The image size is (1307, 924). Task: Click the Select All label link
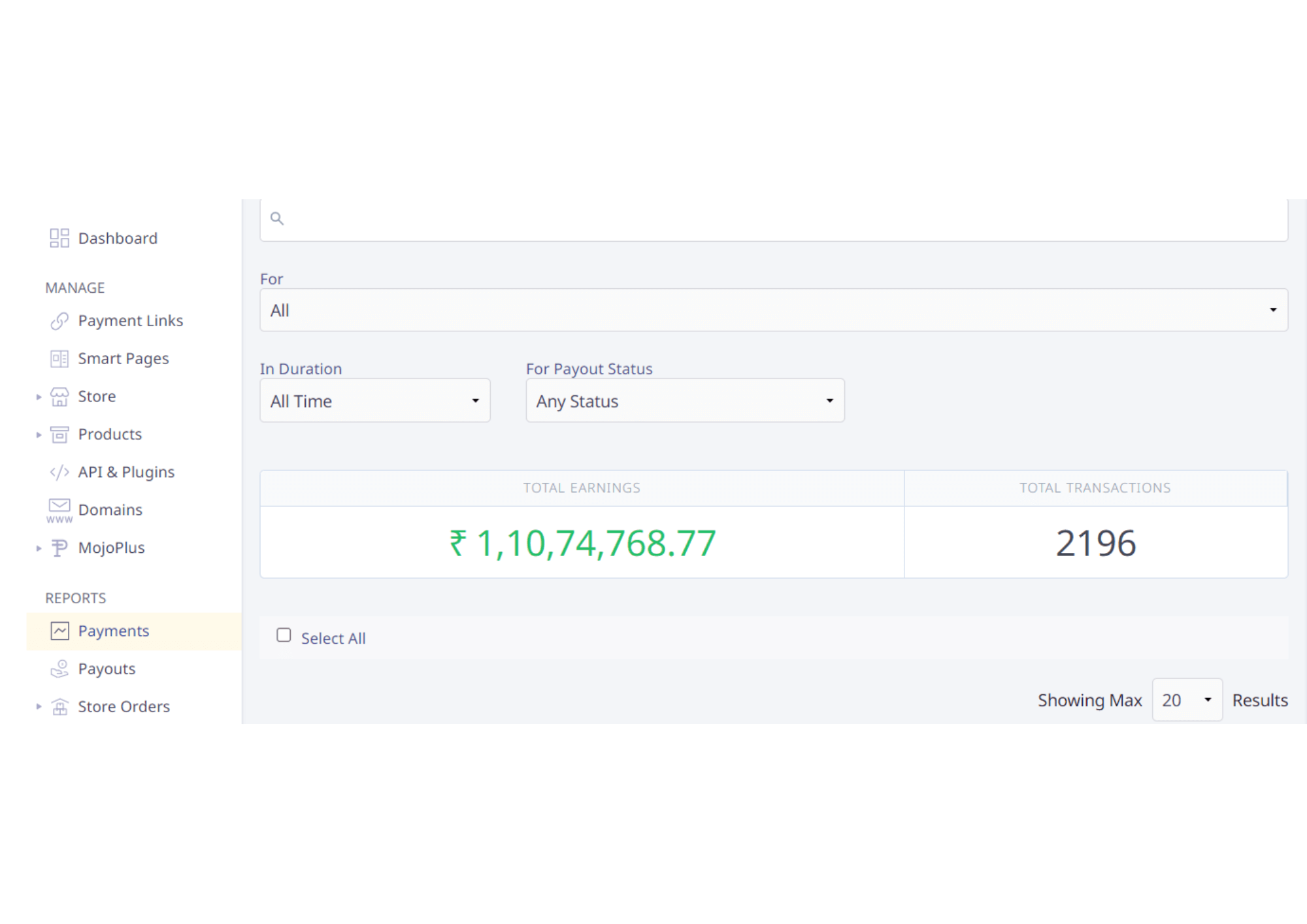pos(333,638)
